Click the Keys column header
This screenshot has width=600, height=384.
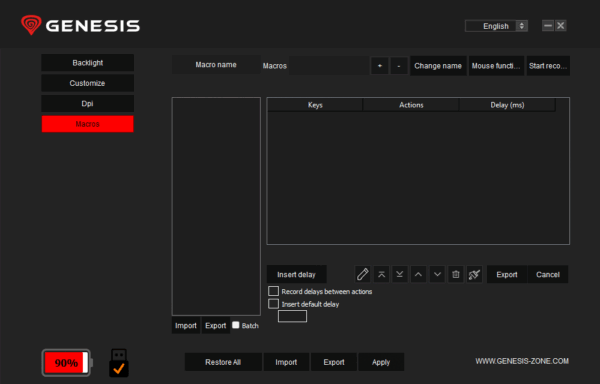coord(315,105)
